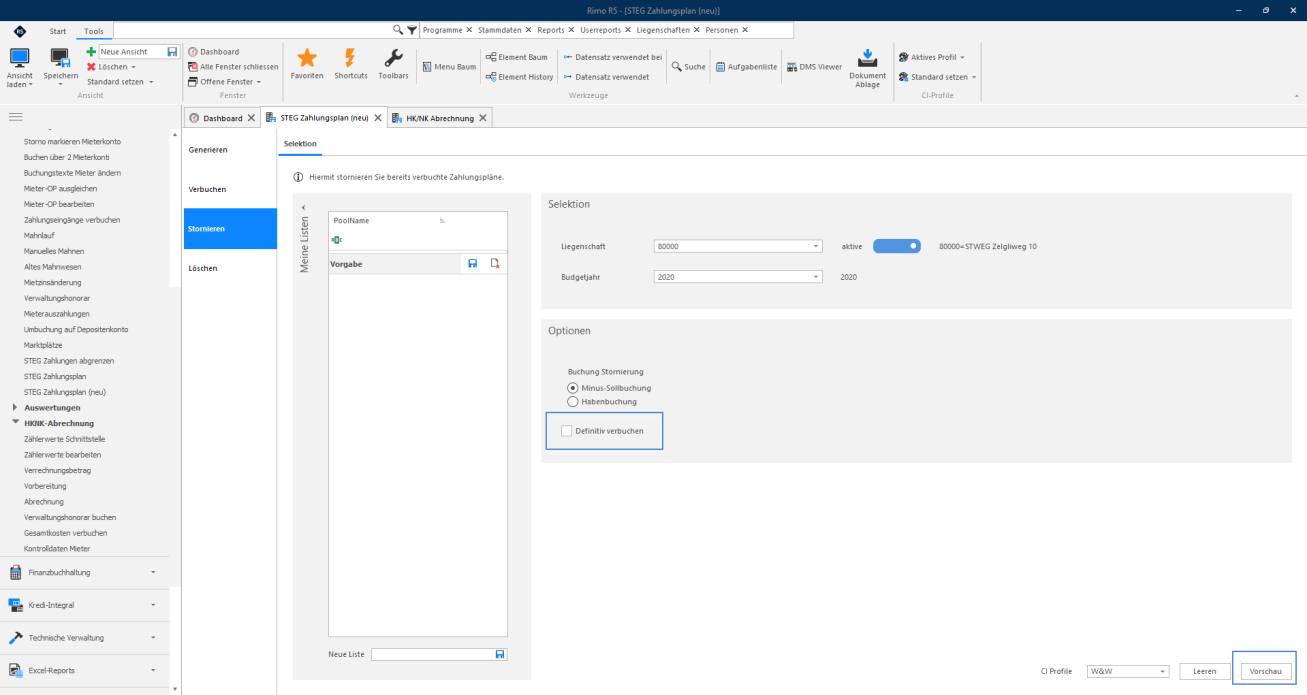Click the Vorschau button
This screenshot has width=1307, height=695.
click(1265, 671)
